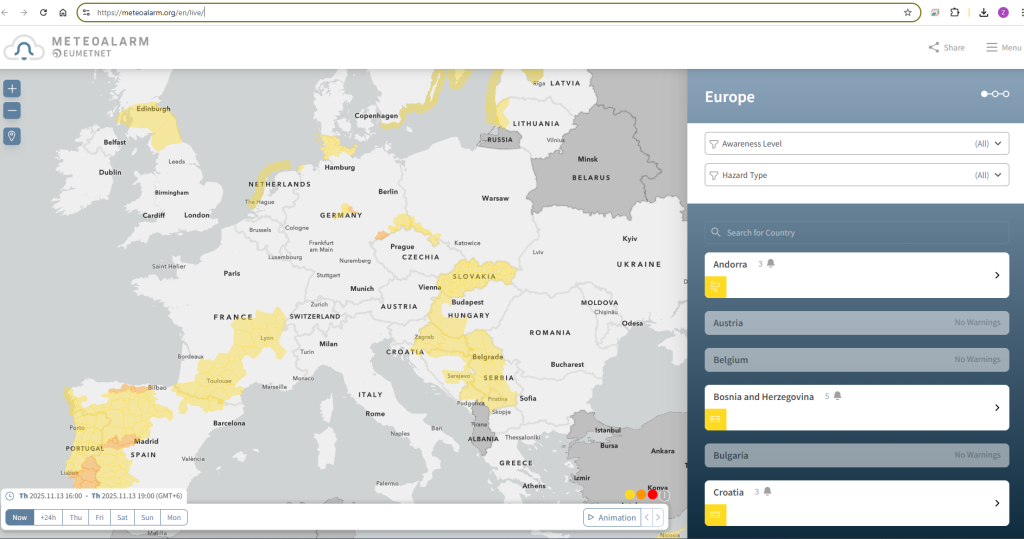Select the Now time period
This screenshot has width=1024, height=539.
[20, 517]
